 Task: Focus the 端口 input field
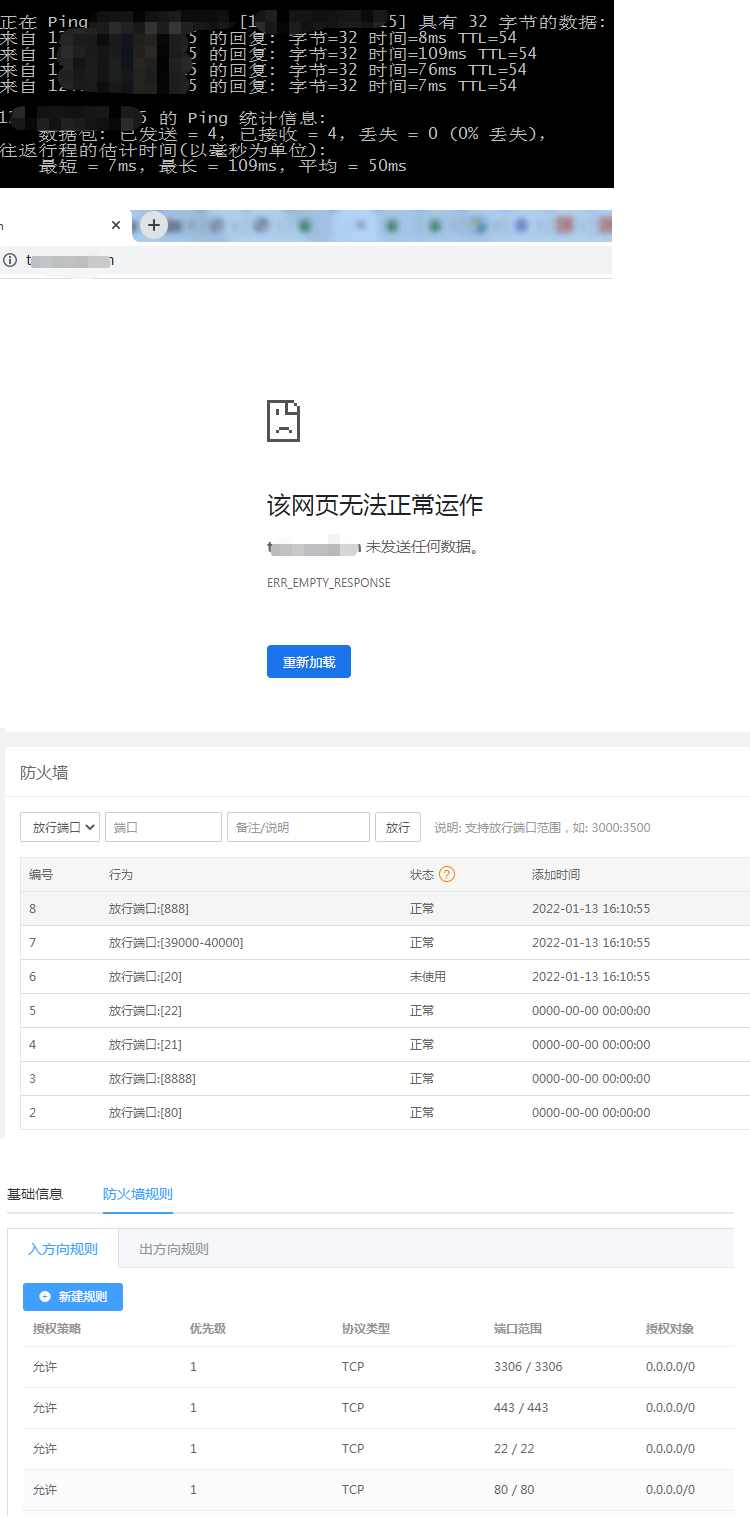(163, 827)
